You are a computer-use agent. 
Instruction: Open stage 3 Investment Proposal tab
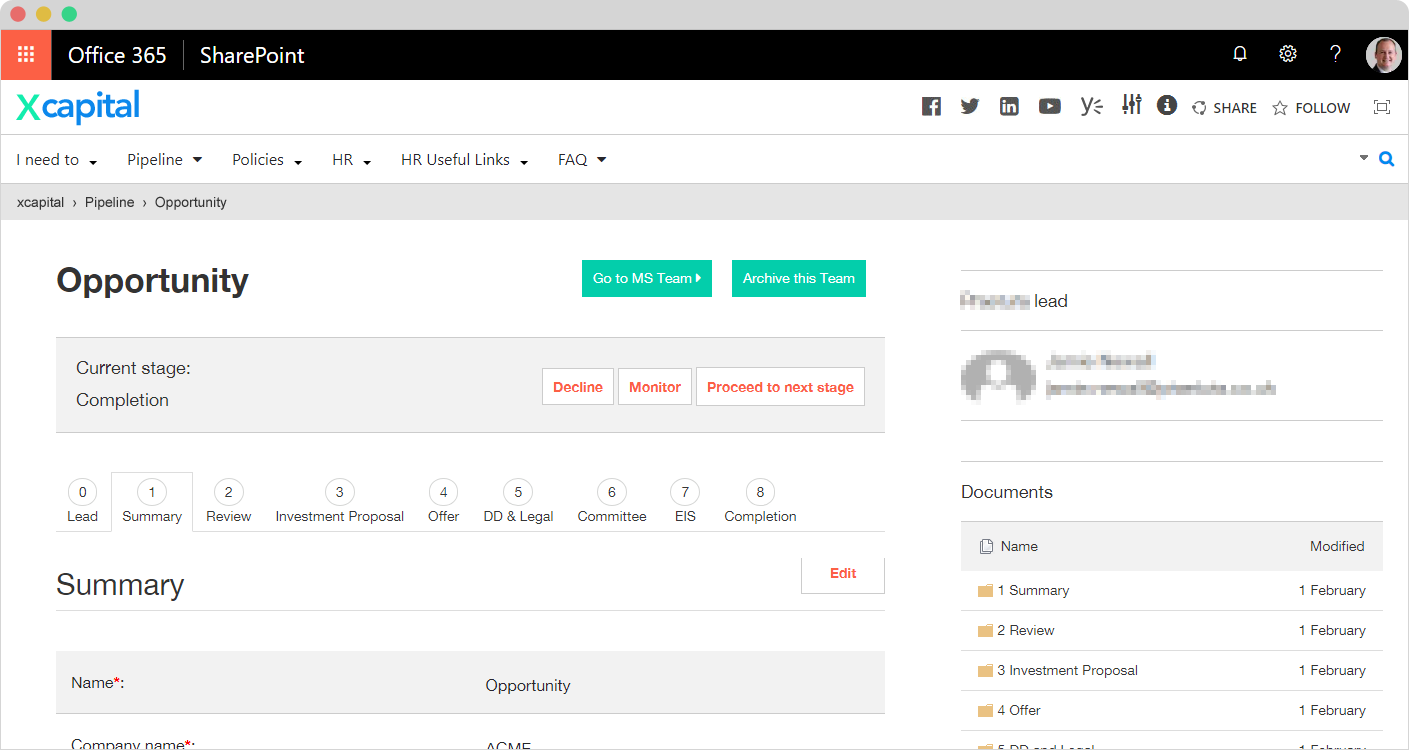(x=340, y=502)
